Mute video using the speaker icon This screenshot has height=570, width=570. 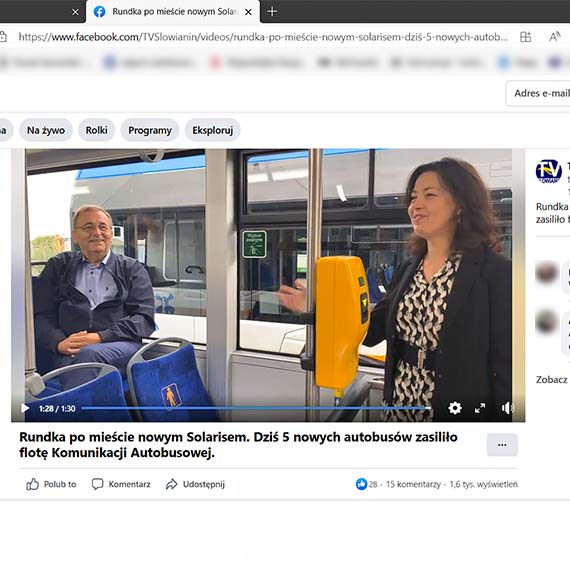coord(507,408)
